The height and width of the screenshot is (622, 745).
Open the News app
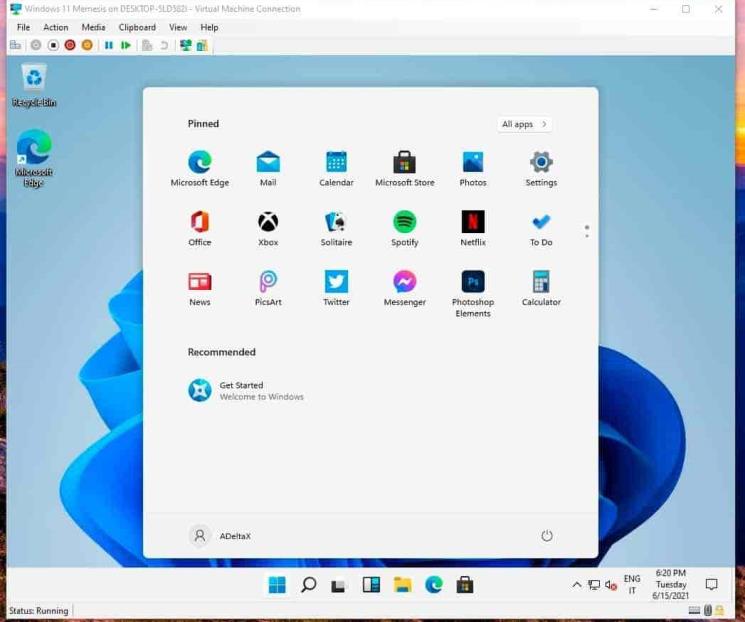click(200, 288)
